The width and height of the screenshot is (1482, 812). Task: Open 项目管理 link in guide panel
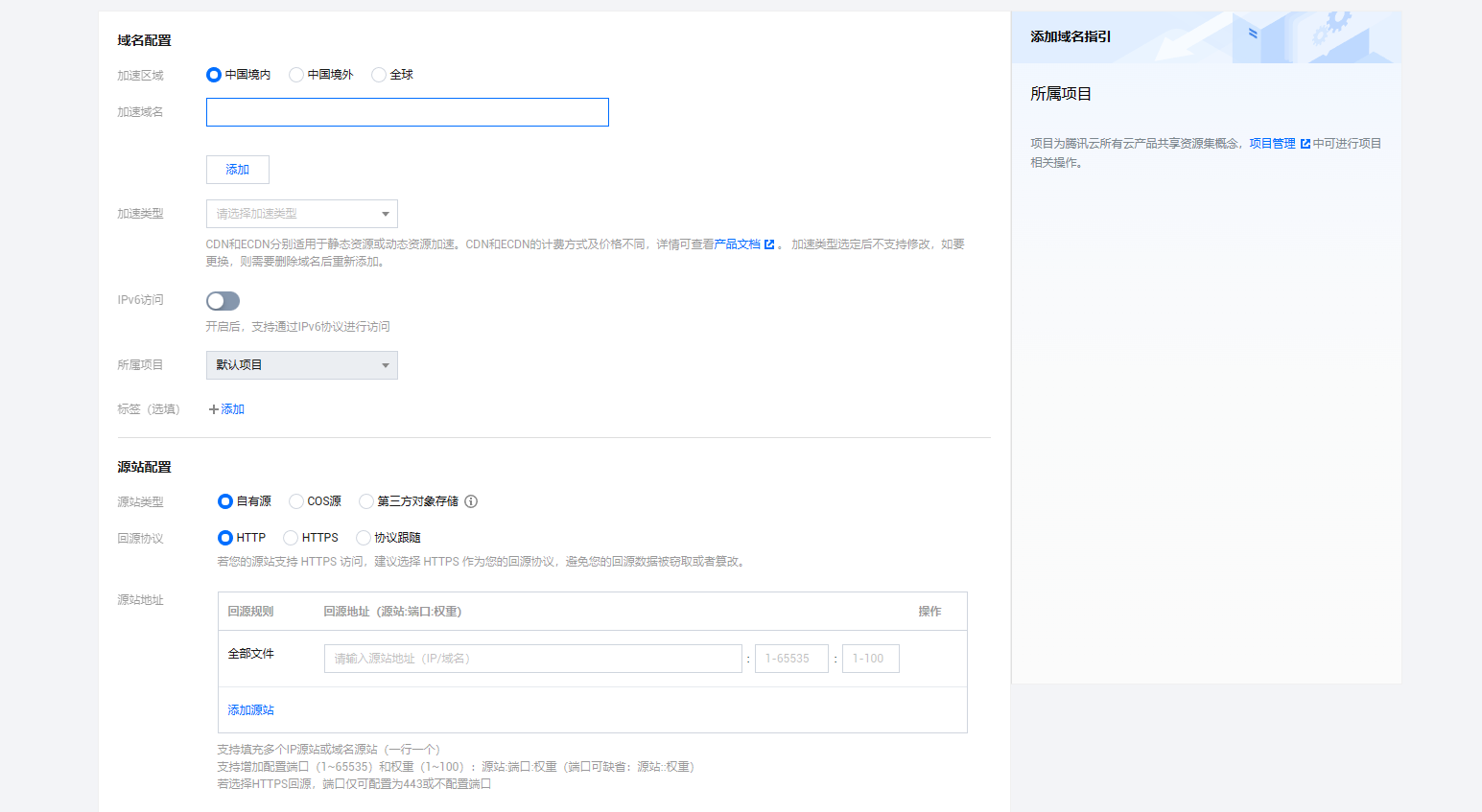[1272, 144]
